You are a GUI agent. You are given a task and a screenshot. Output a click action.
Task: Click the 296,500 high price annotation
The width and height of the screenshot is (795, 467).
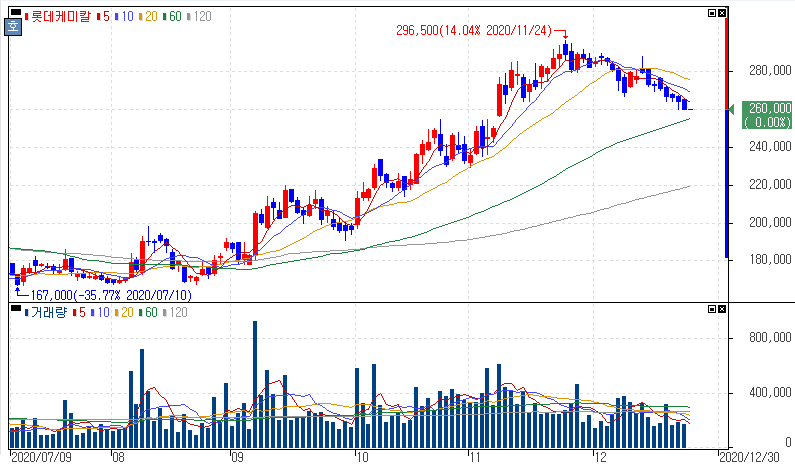point(474,31)
